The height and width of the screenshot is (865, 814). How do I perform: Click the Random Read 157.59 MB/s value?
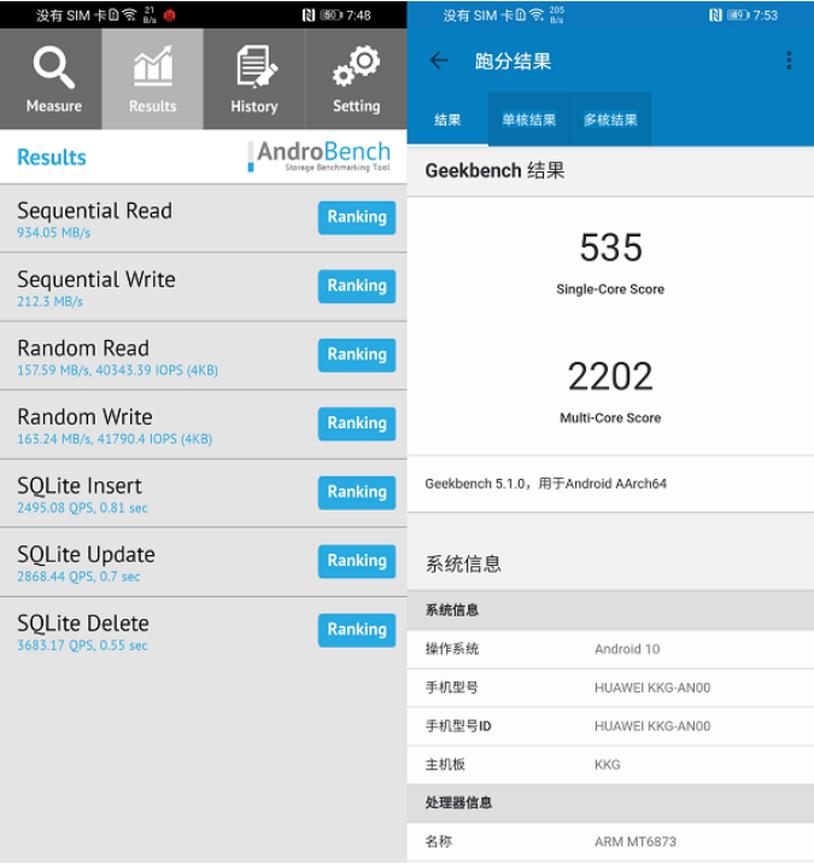[117, 370]
